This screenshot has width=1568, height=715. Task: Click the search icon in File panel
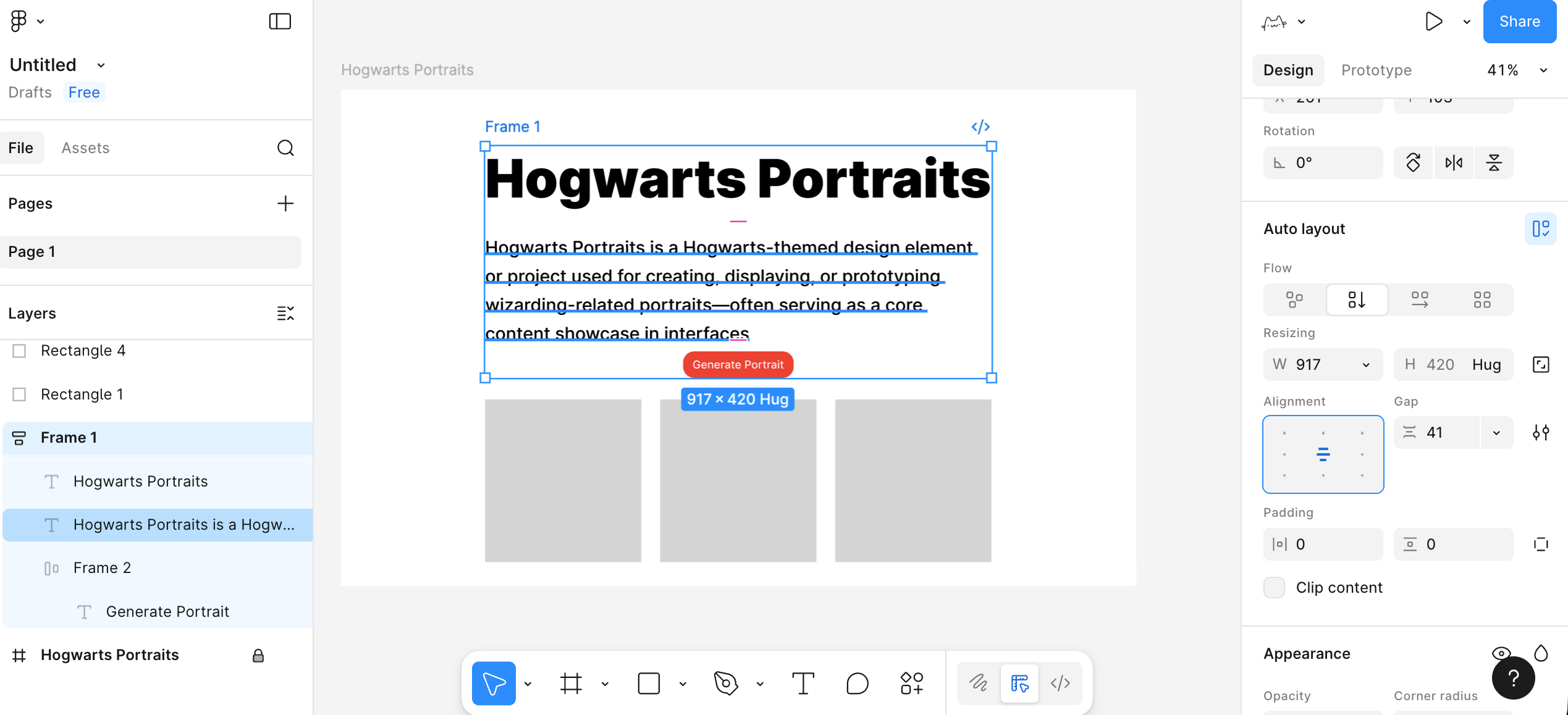click(285, 148)
